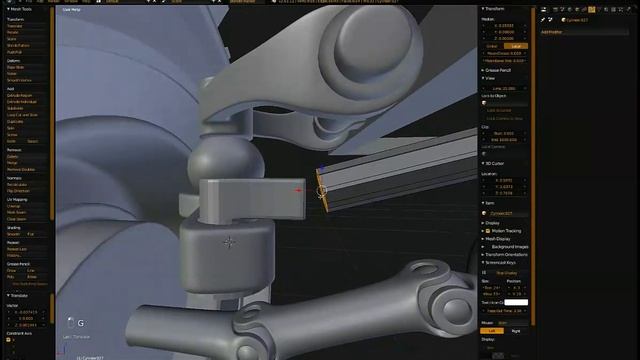Expand the Transform Orientations panel

point(504,255)
